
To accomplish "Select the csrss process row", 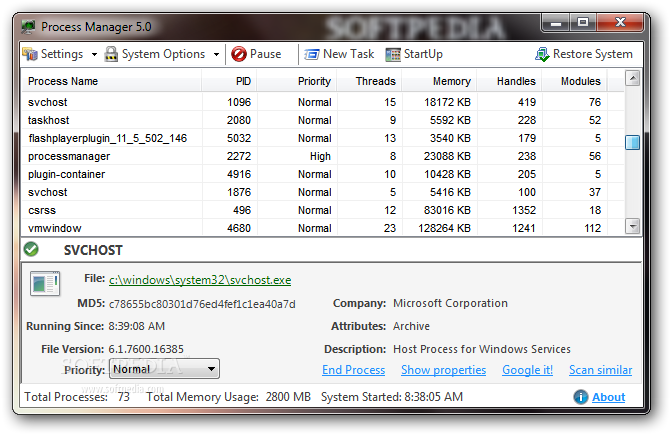I will [323, 210].
